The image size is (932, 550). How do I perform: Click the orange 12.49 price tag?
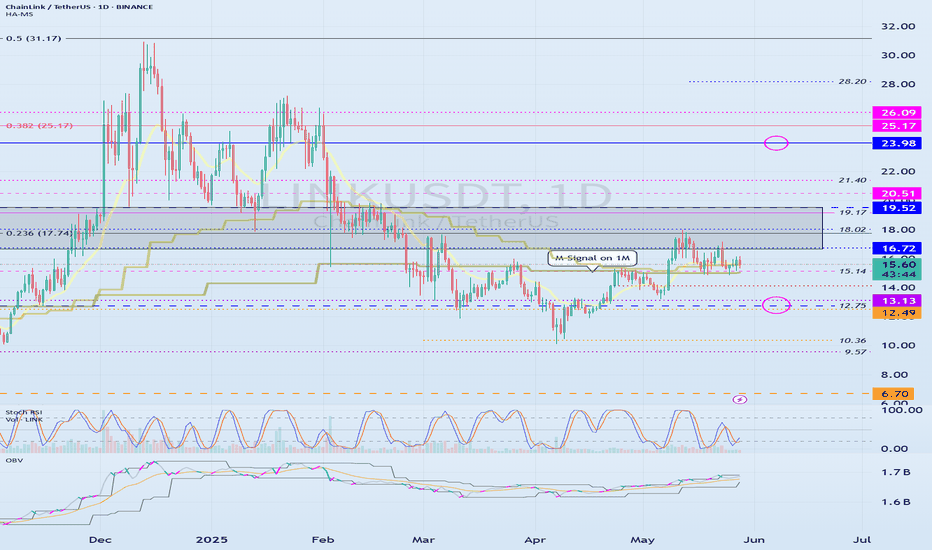coord(897,313)
